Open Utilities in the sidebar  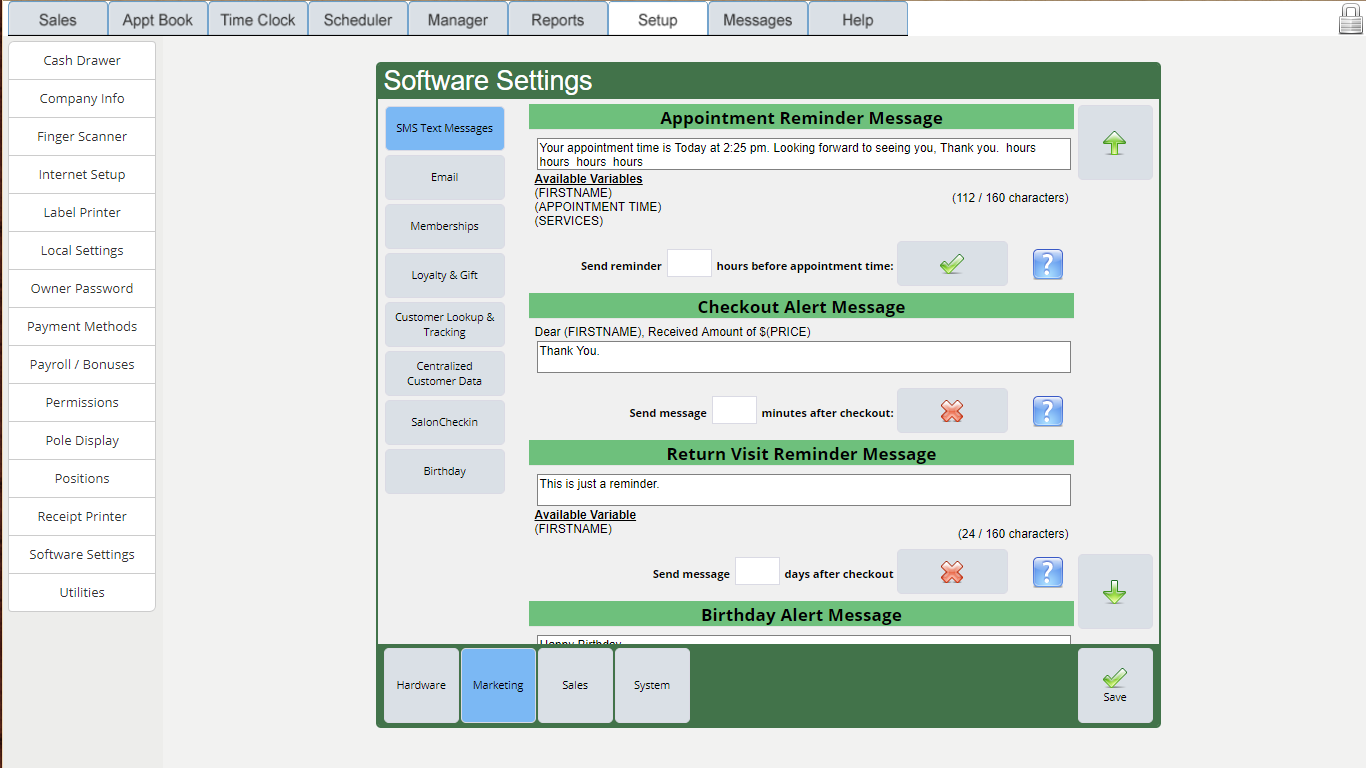click(x=82, y=593)
